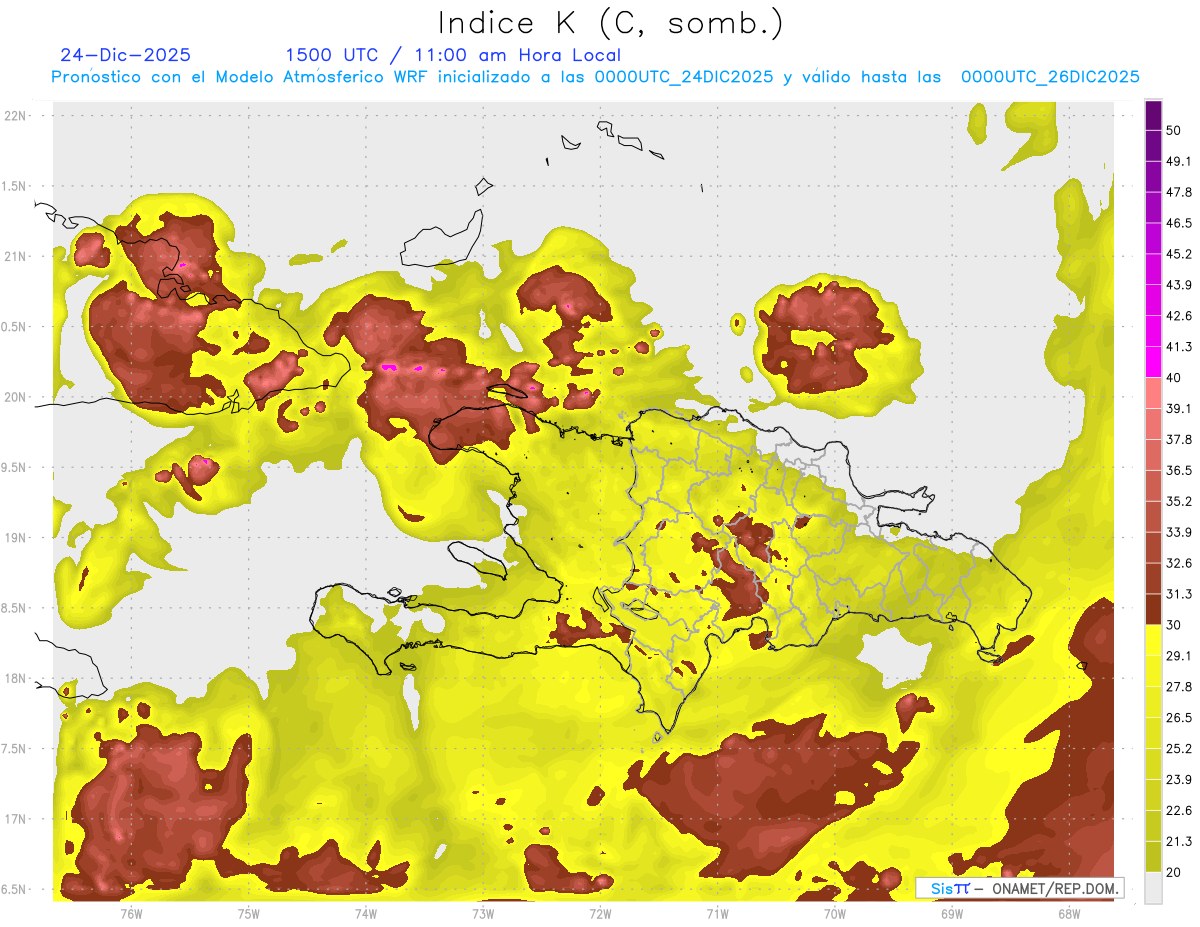Image resolution: width=1200 pixels, height=927 pixels.
Task: Click colorbar label '43.9'
Action: tap(1179, 285)
